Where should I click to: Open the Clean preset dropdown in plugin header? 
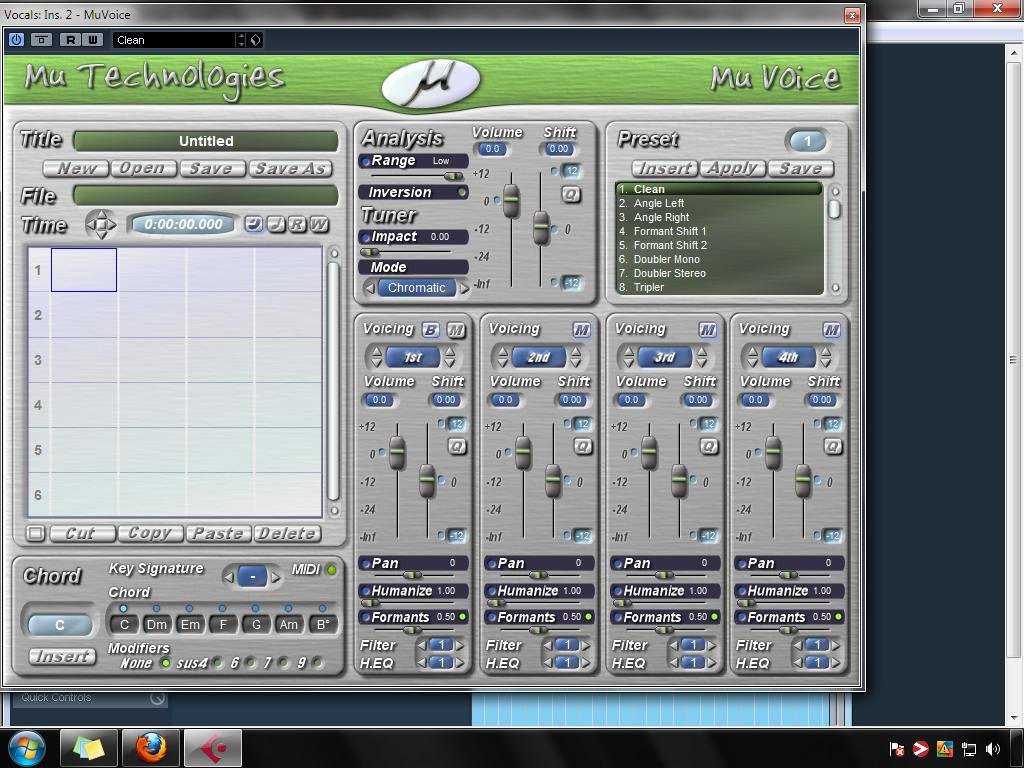tap(241, 40)
